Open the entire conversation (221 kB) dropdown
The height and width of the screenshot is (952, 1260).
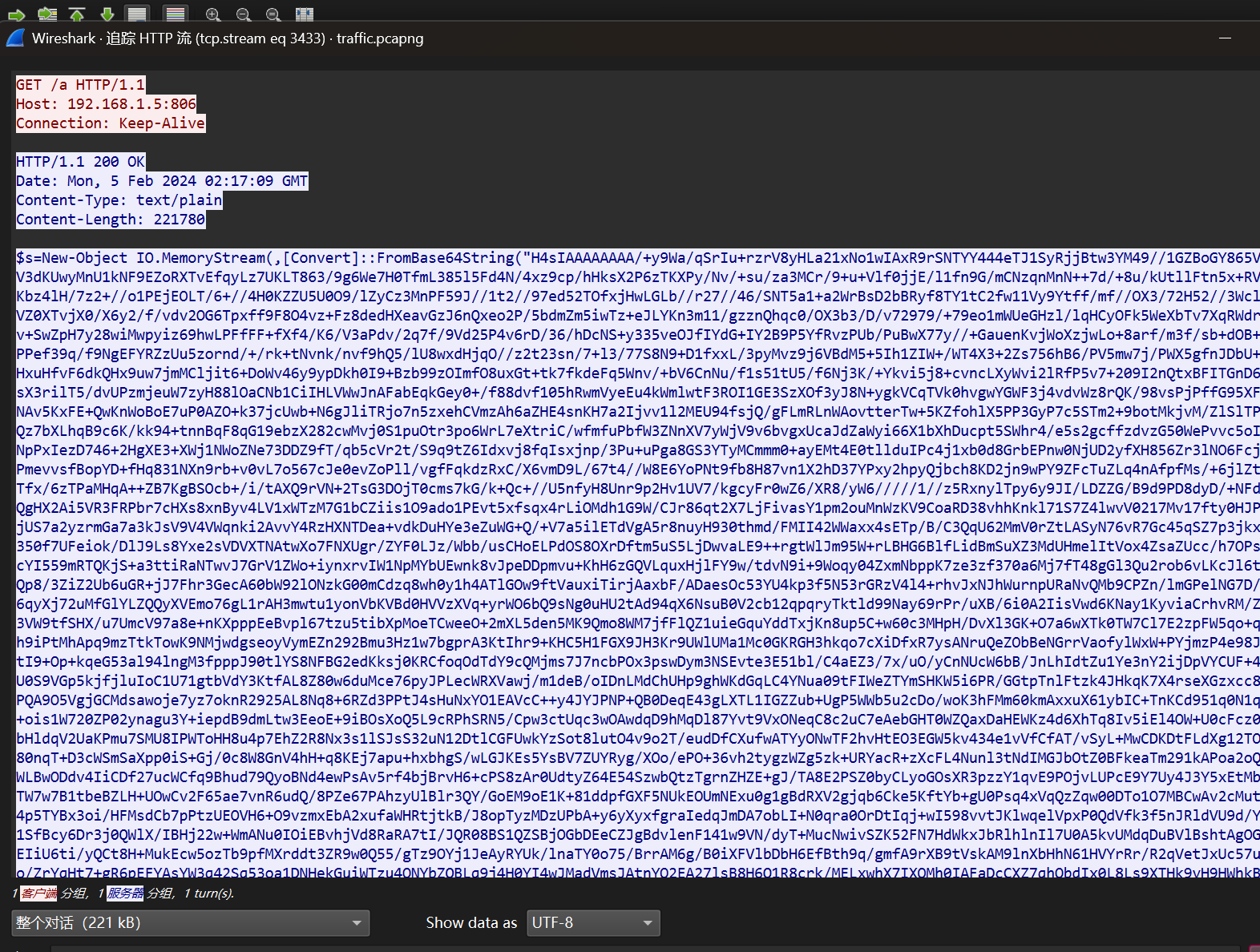(191, 923)
